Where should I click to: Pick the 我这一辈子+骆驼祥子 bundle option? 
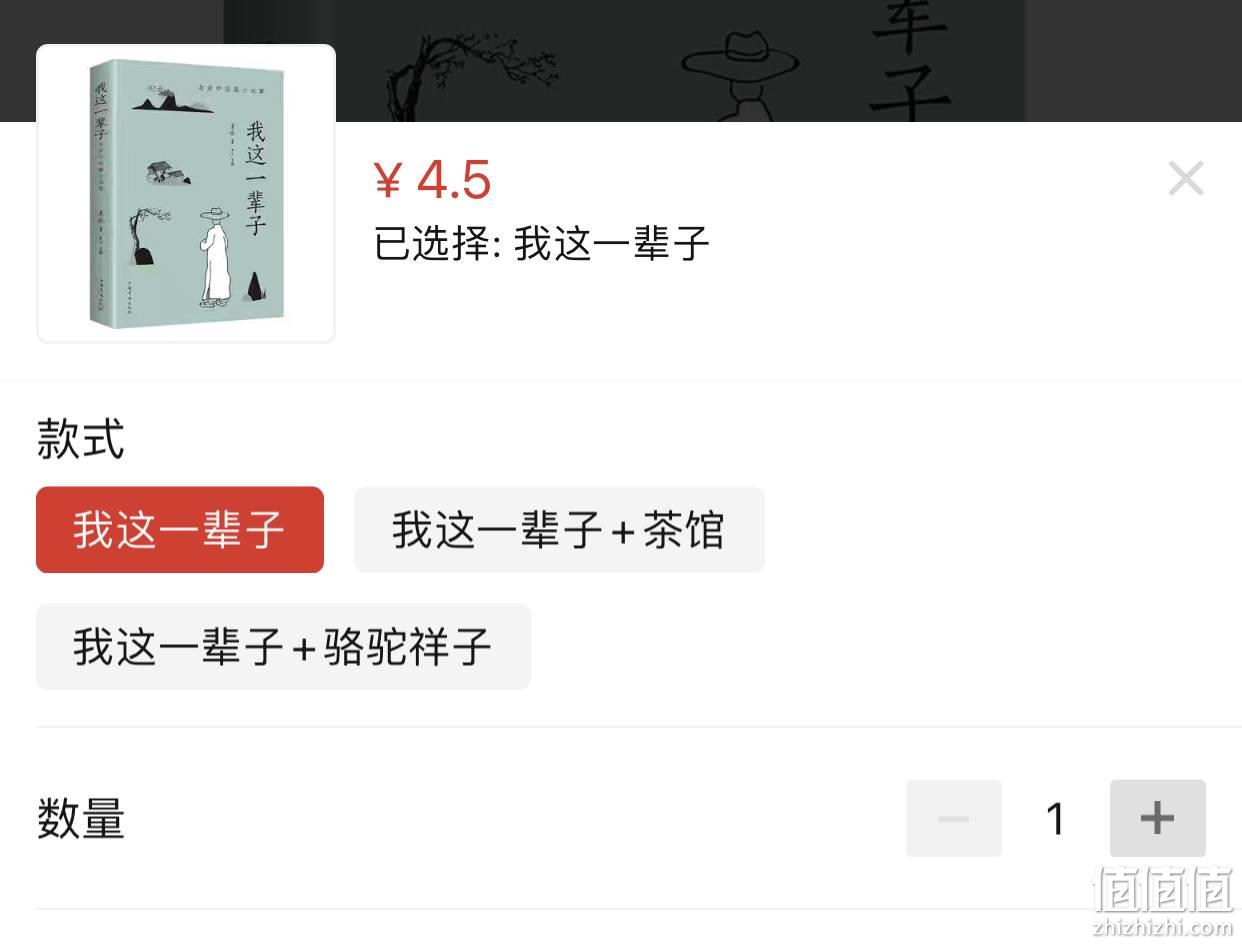point(283,647)
